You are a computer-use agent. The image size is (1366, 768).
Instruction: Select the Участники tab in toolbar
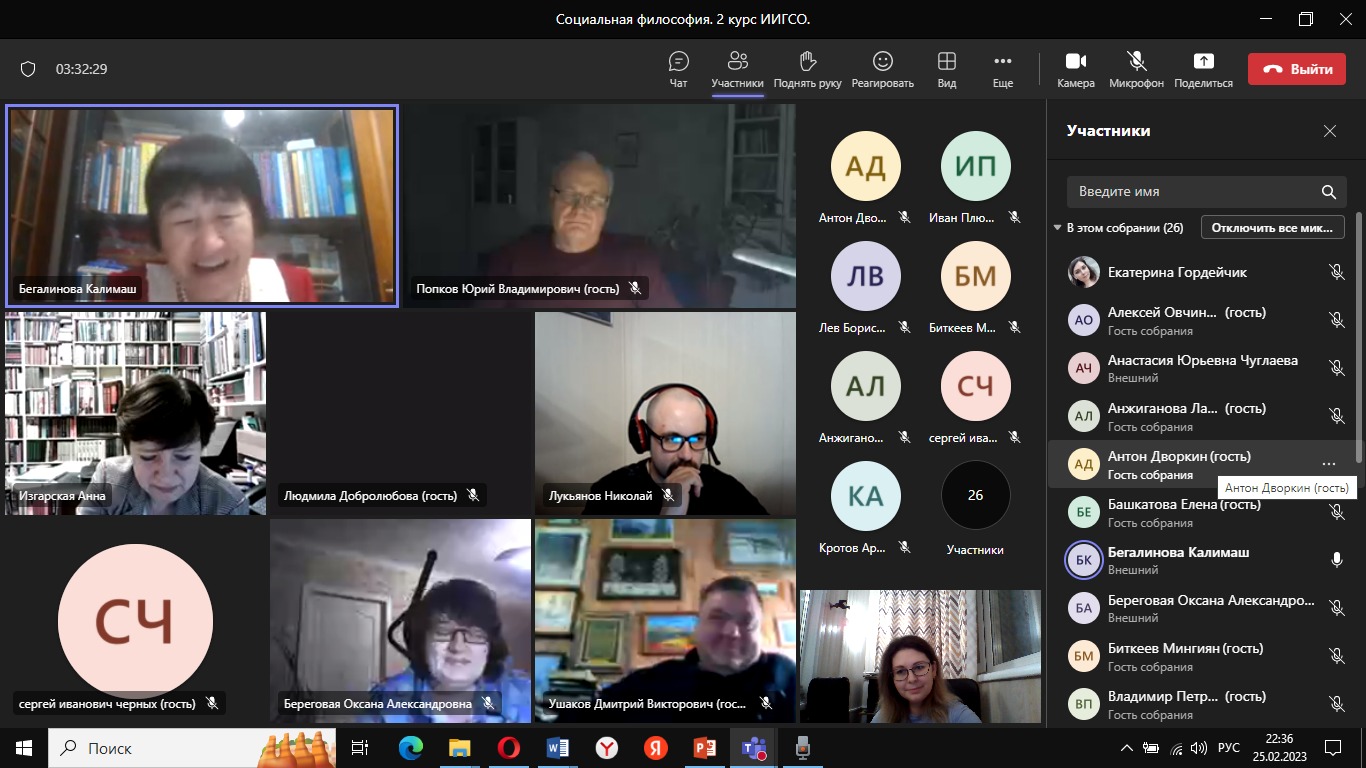pos(737,62)
